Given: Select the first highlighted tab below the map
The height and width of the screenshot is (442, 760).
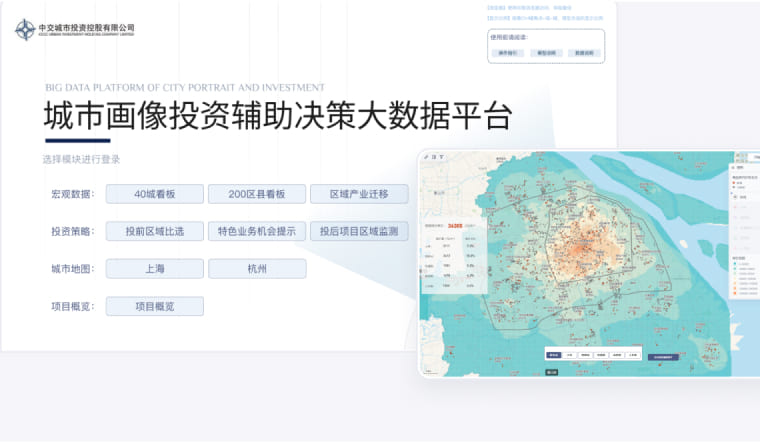Looking at the screenshot, I should point(552,355).
